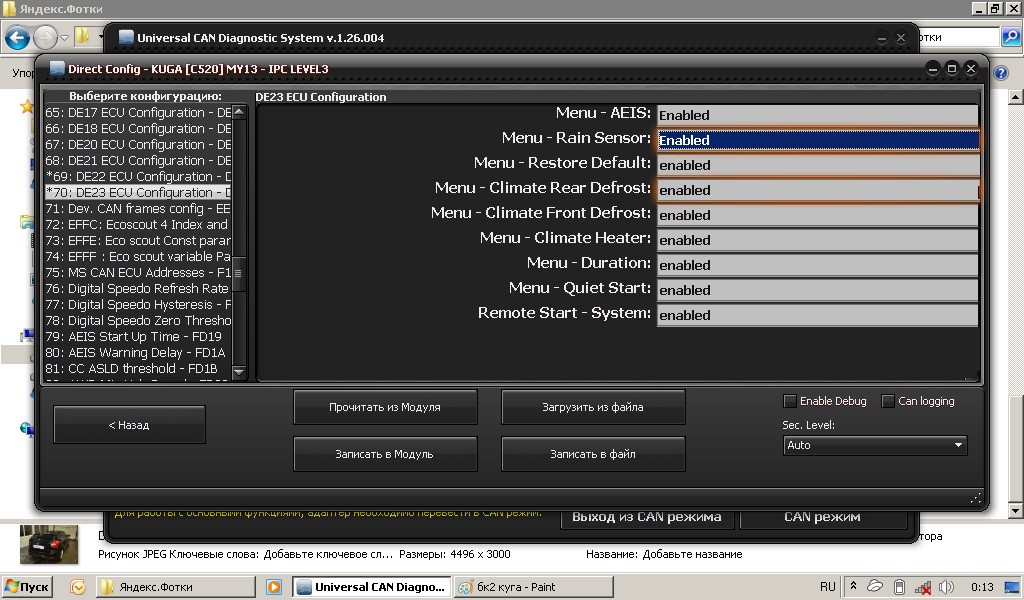The width and height of the screenshot is (1024, 600).
Task: Select 74: EFFF : Eco scout variable entry
Action: coord(138,257)
